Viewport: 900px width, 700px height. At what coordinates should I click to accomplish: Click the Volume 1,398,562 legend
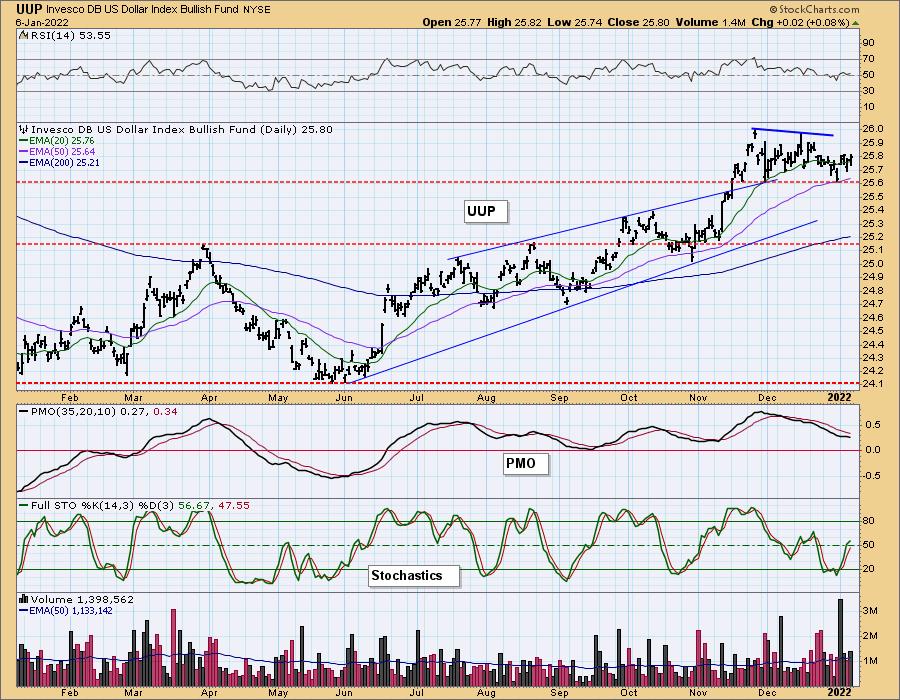pyautogui.click(x=82, y=599)
